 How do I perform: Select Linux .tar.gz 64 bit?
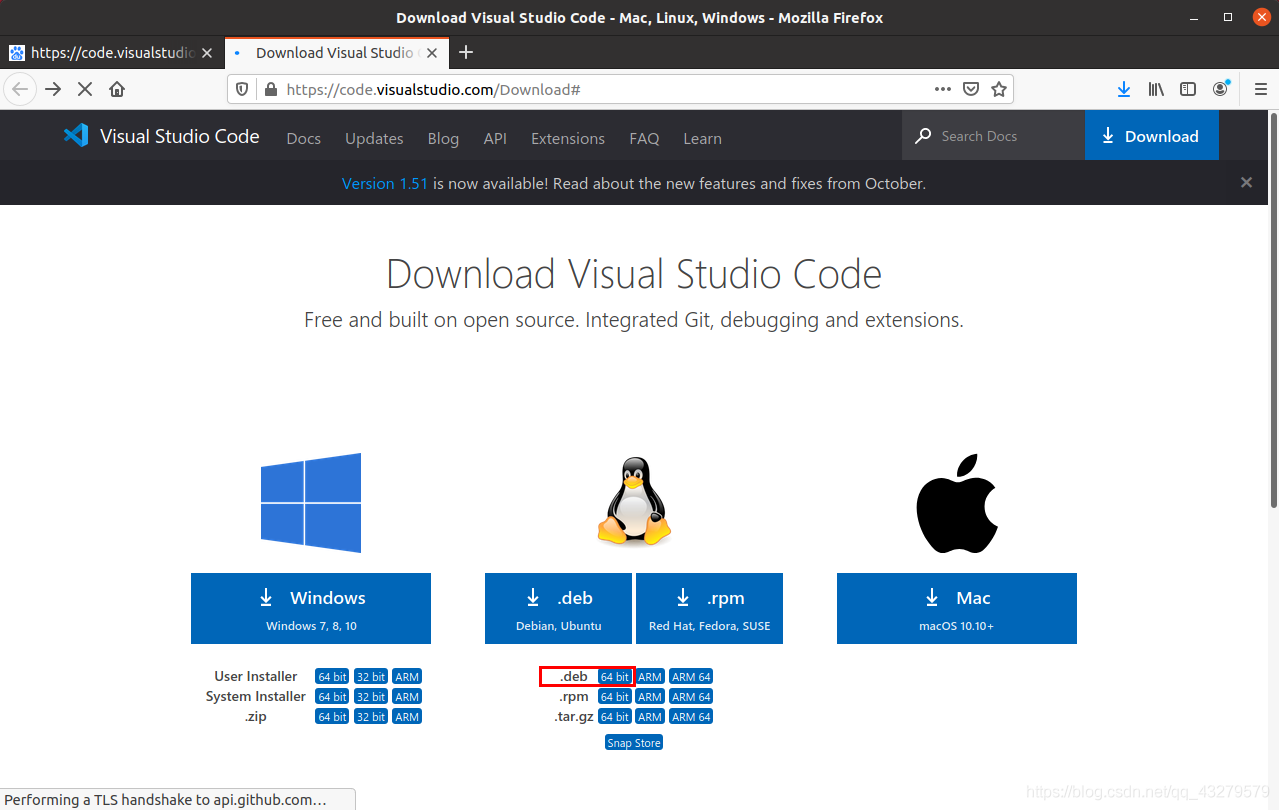point(615,717)
